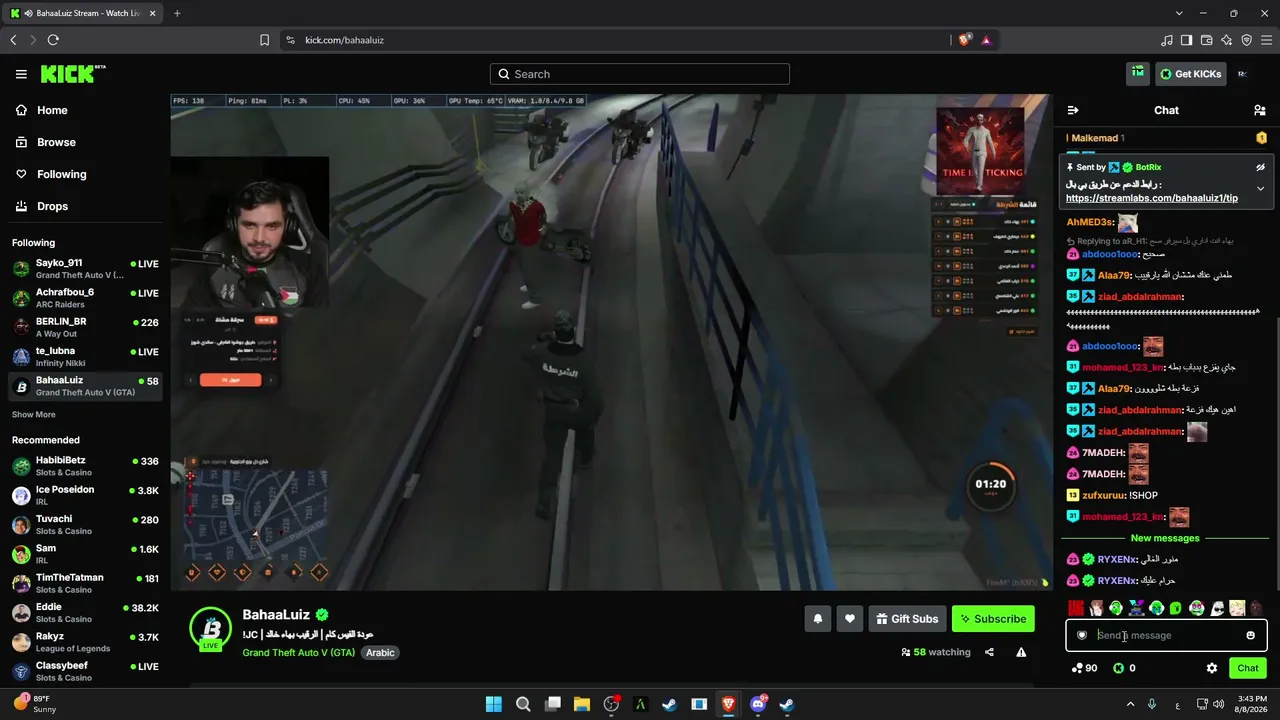
Task: Select the BahaaLuiz Stream browser tab
Action: [83, 13]
